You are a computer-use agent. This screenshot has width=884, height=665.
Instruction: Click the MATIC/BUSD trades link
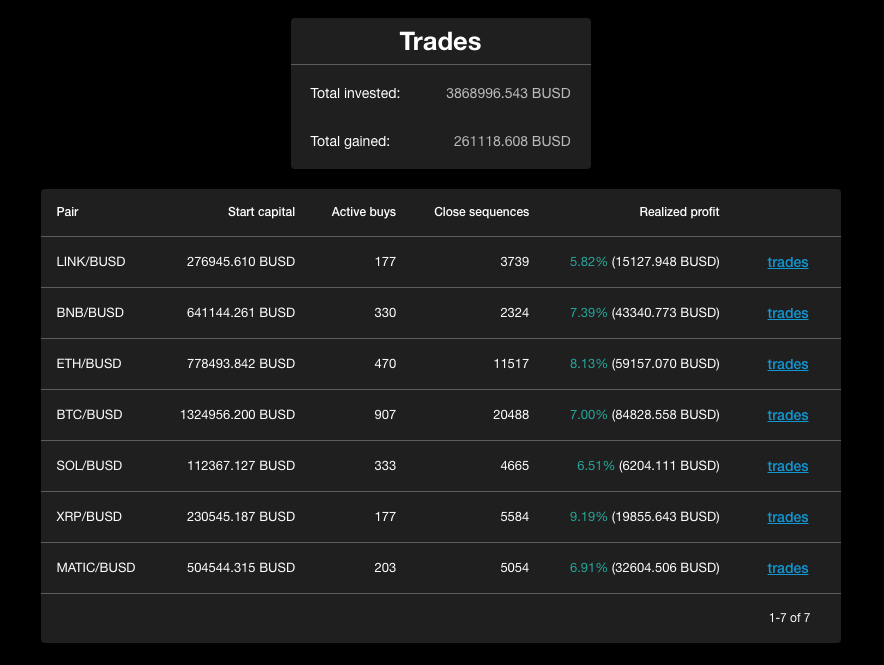[787, 569]
